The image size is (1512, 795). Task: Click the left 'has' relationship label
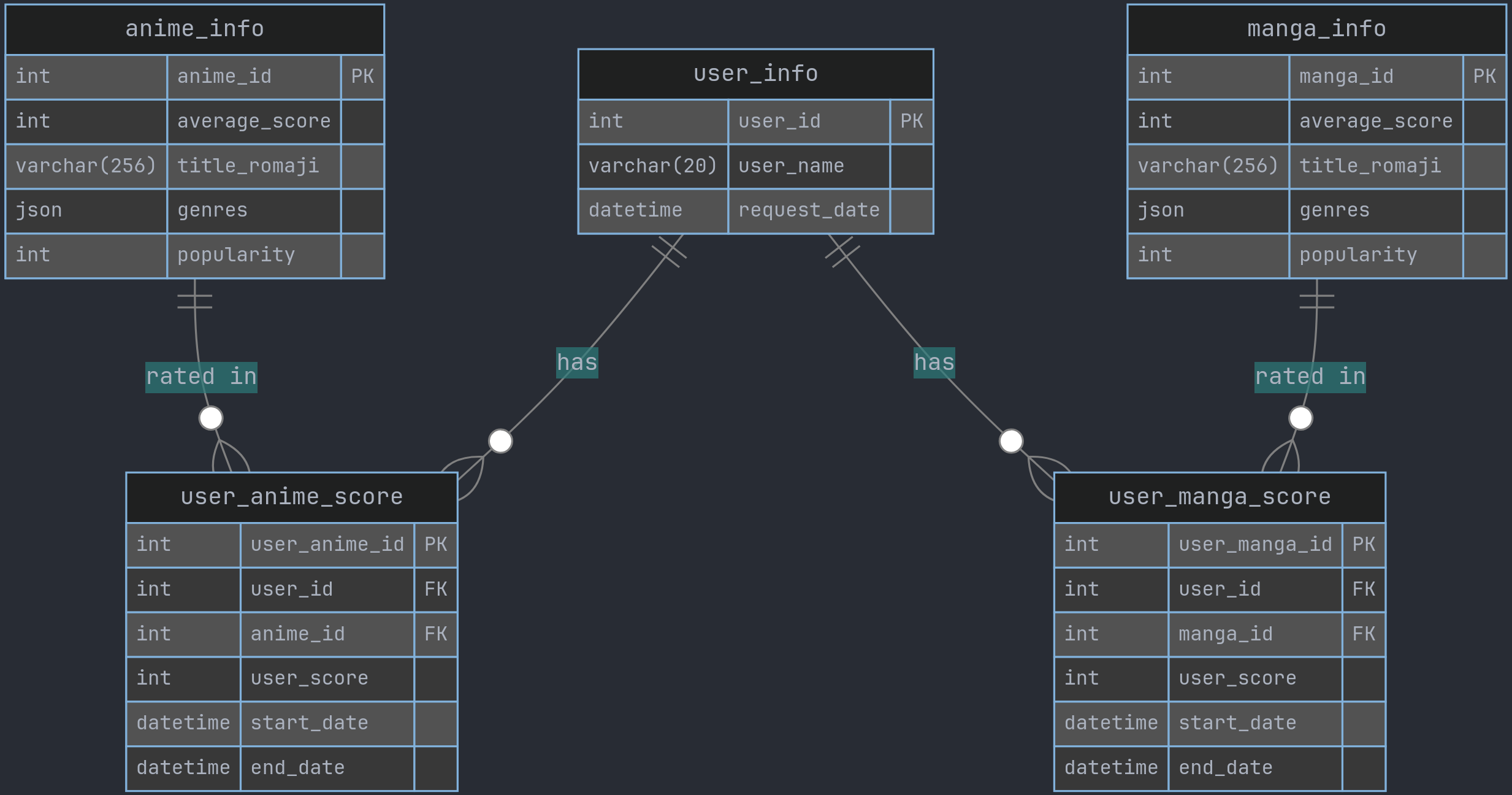[577, 363]
